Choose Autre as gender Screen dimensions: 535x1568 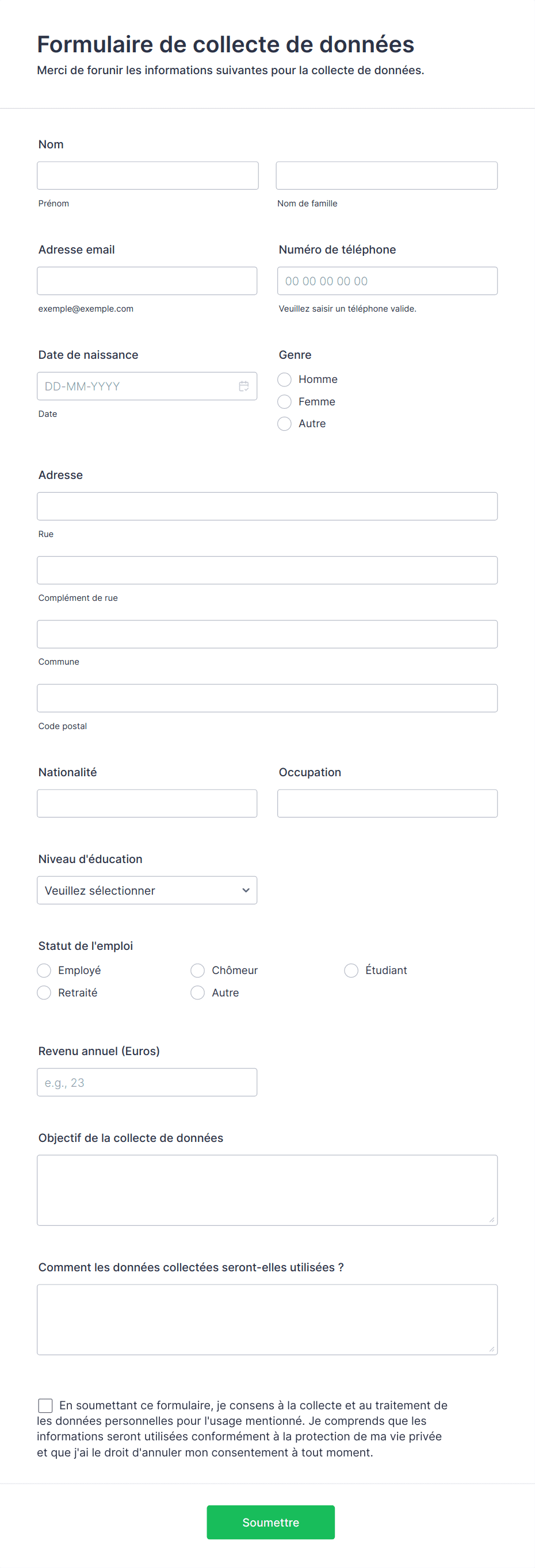(284, 424)
